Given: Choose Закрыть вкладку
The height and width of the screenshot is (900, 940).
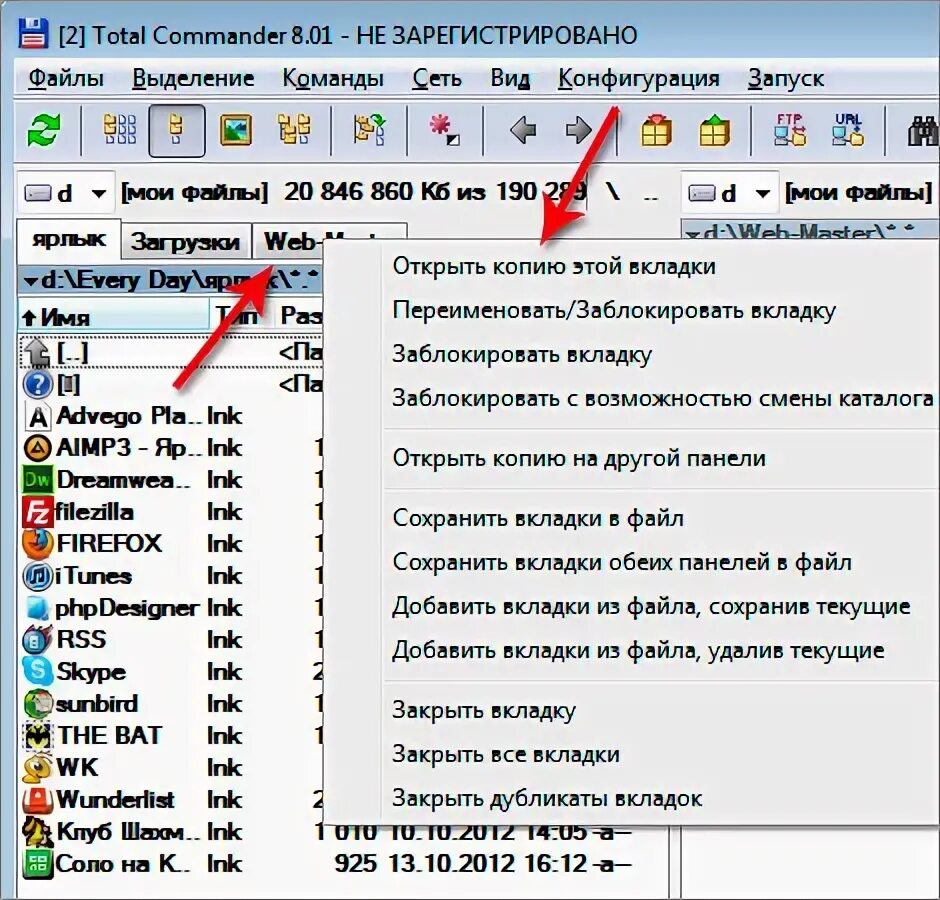Looking at the screenshot, I should click(631, 711).
